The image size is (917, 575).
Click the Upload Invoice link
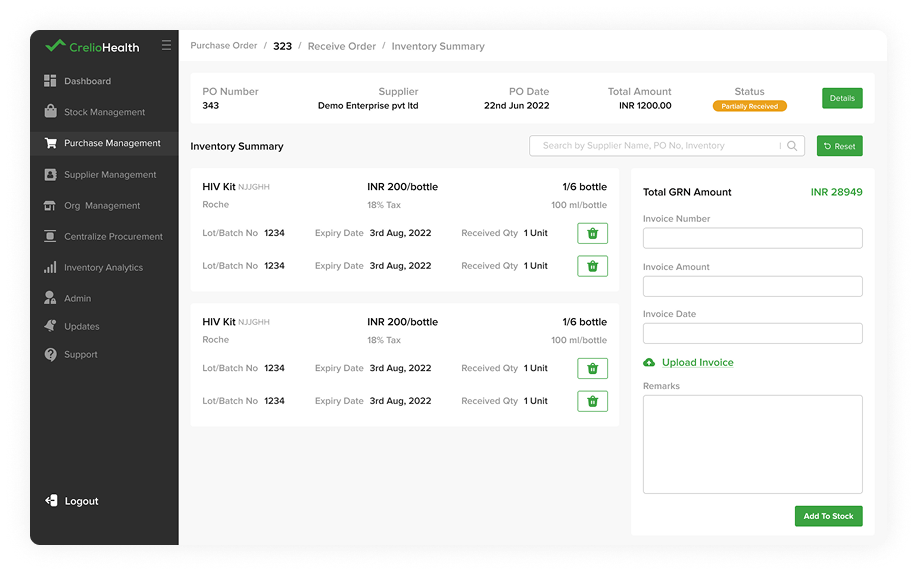click(x=698, y=363)
